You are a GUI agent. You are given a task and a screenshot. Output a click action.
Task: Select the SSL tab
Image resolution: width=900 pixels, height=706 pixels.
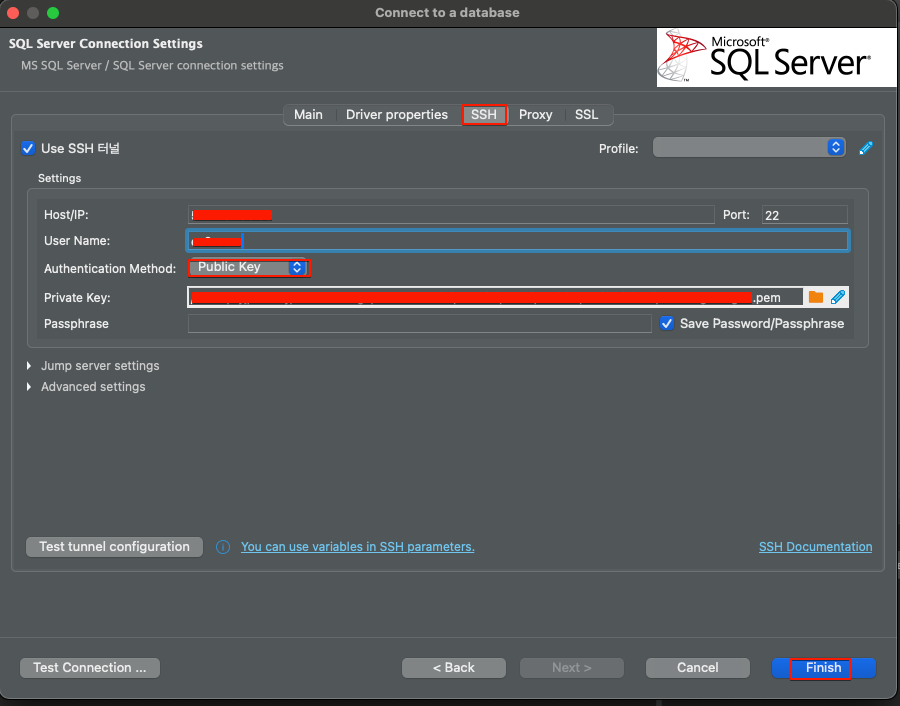tap(586, 115)
